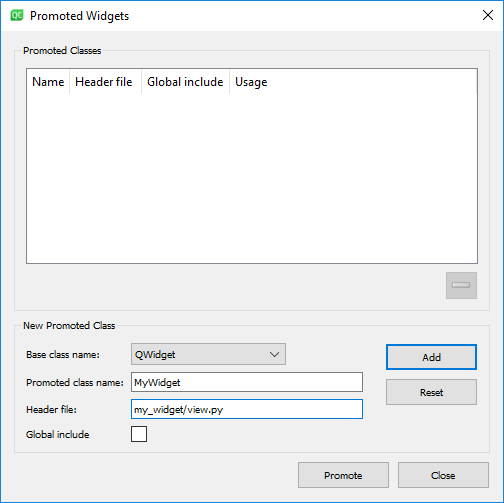
Task: Click the minus remove-class button
Action: click(x=461, y=285)
